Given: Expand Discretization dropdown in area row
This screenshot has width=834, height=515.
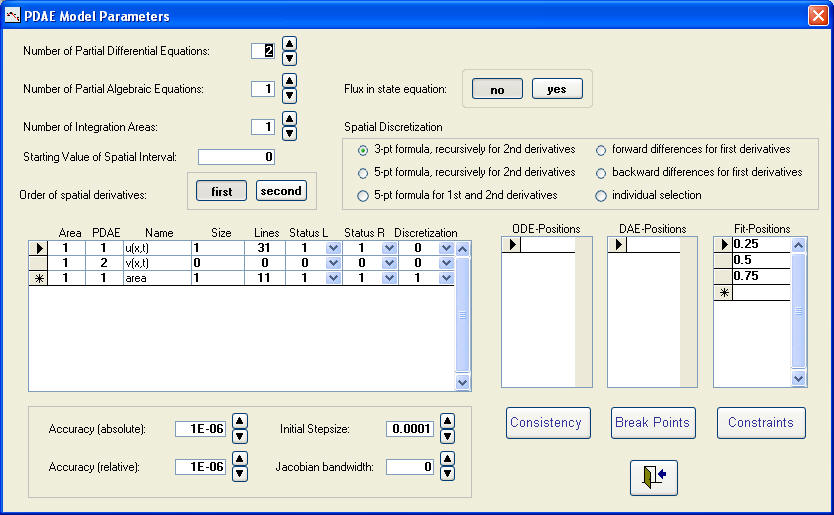Looking at the screenshot, I should pyautogui.click(x=445, y=277).
